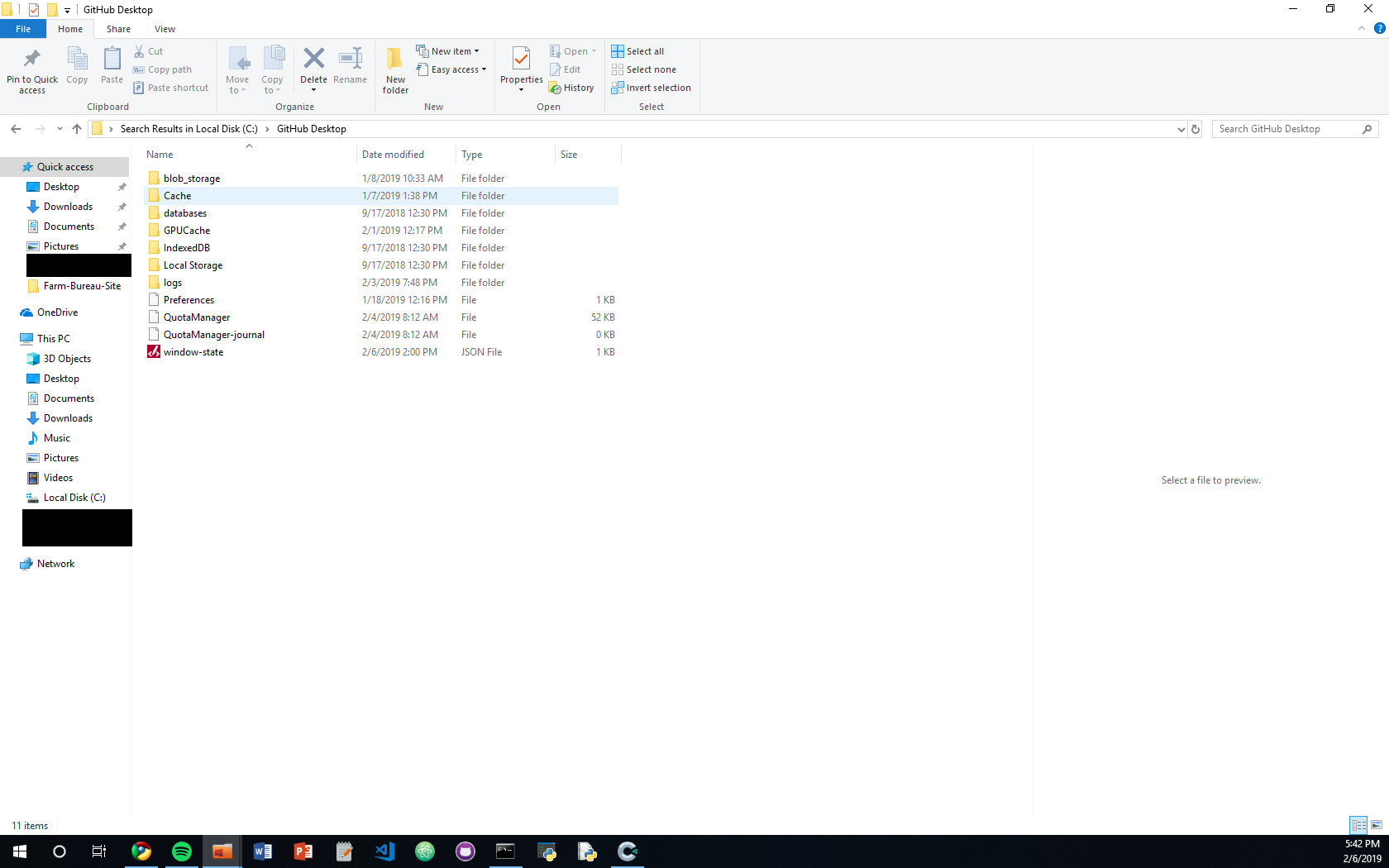Select the window-state JSON file
Screen dimensions: 1389x868
coord(193,352)
